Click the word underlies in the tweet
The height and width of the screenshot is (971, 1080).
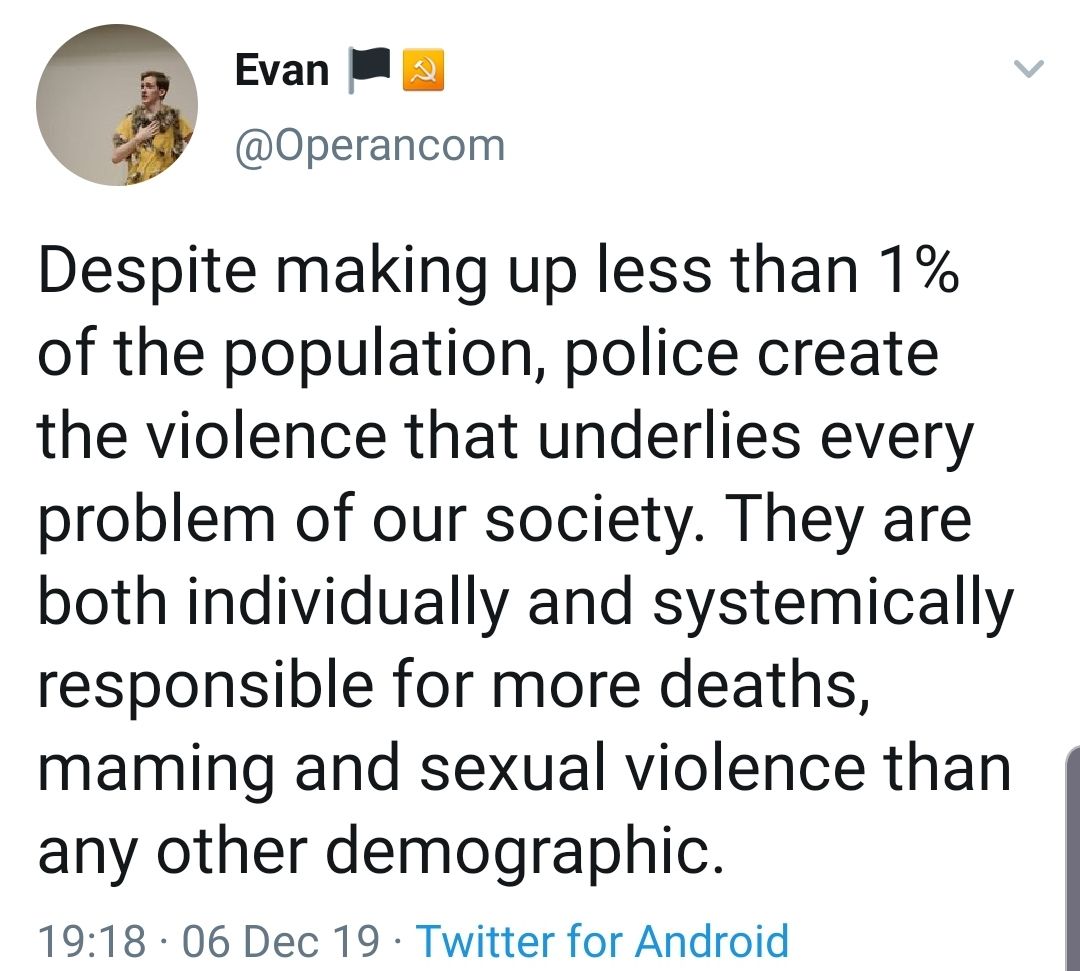669,437
